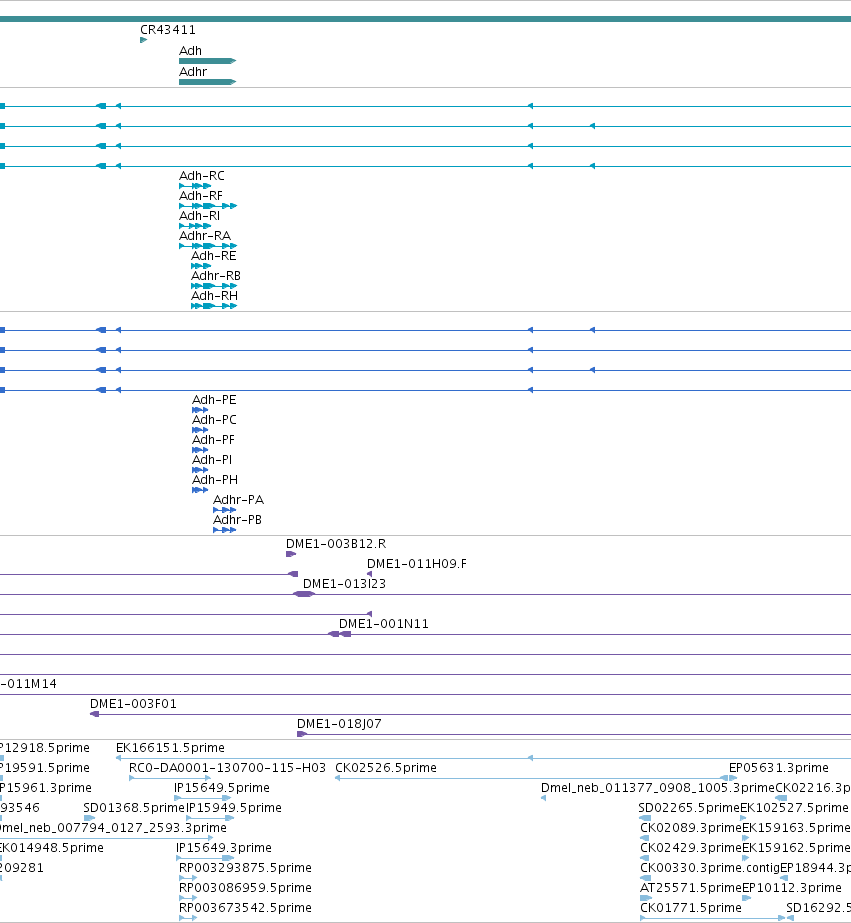The image size is (851, 923).
Task: Select the EK166151.5prime EST label
Action: (x=170, y=748)
